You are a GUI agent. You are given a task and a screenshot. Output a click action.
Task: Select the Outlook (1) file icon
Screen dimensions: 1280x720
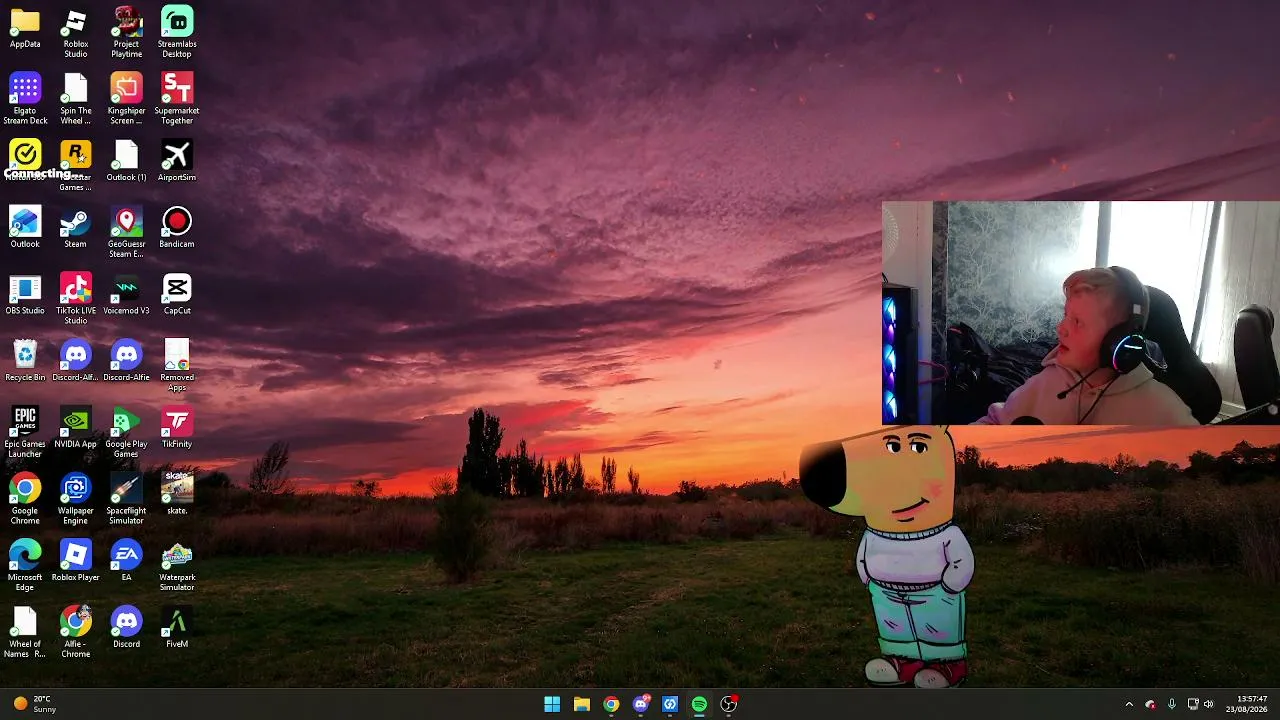pyautogui.click(x=126, y=155)
